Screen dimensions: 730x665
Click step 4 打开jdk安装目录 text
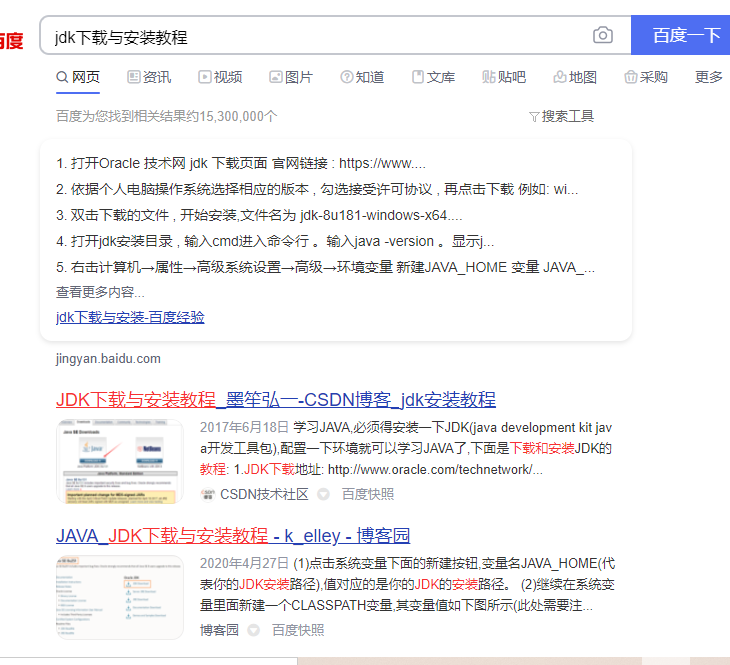[275, 241]
